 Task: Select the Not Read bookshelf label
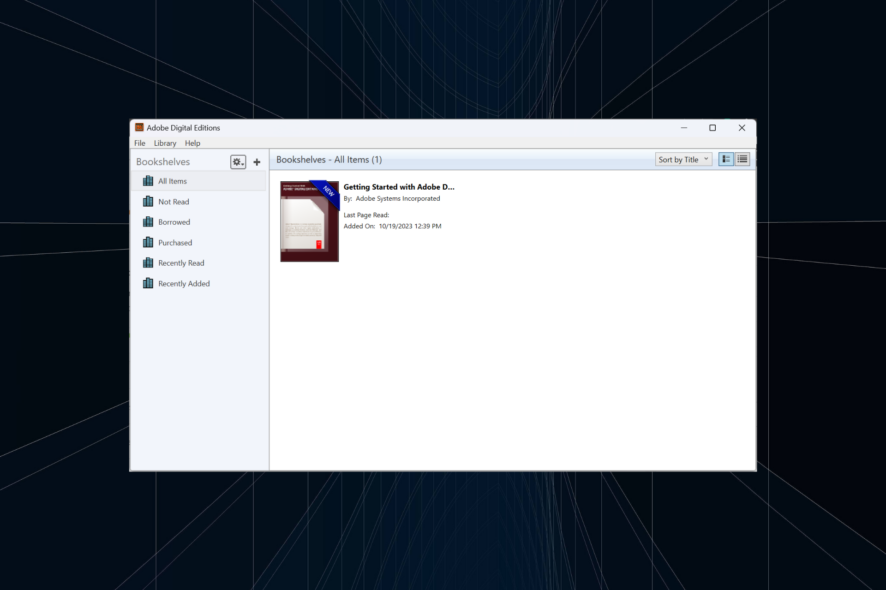point(173,201)
